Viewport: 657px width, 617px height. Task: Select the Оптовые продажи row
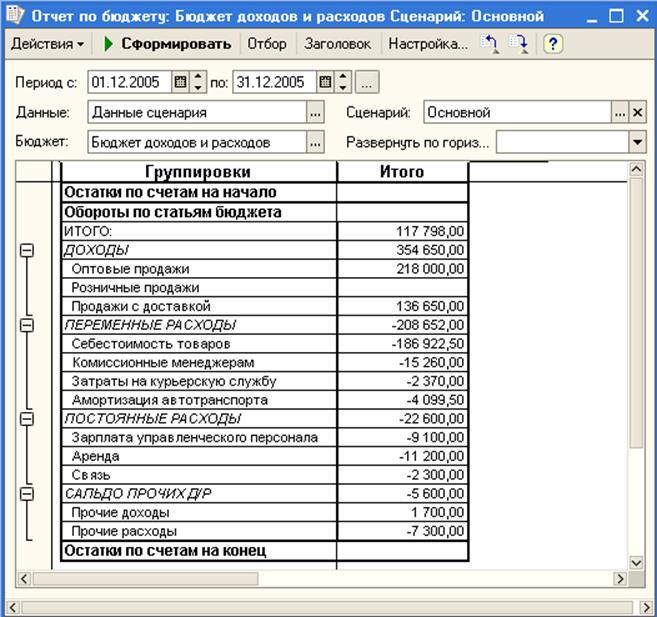(264, 269)
